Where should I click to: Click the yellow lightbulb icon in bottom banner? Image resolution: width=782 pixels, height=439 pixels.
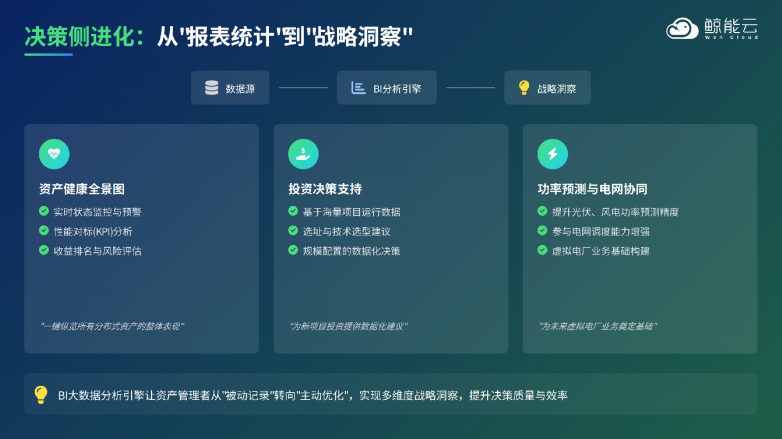coord(41,395)
